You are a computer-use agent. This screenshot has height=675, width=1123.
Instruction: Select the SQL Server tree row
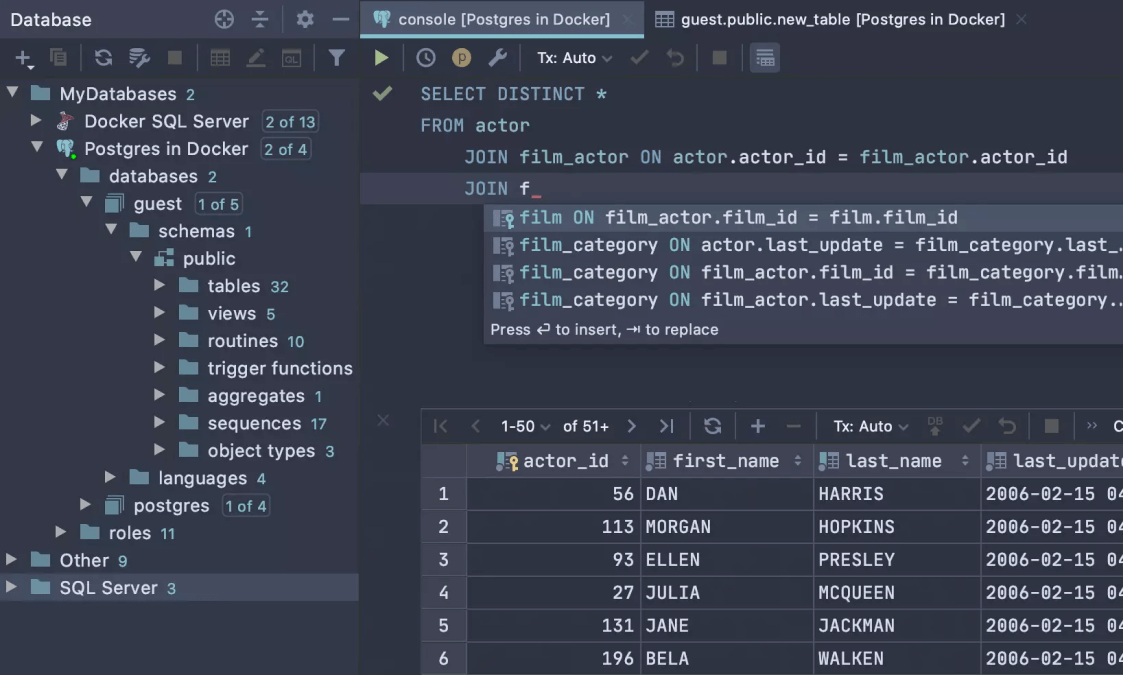[x=179, y=588]
